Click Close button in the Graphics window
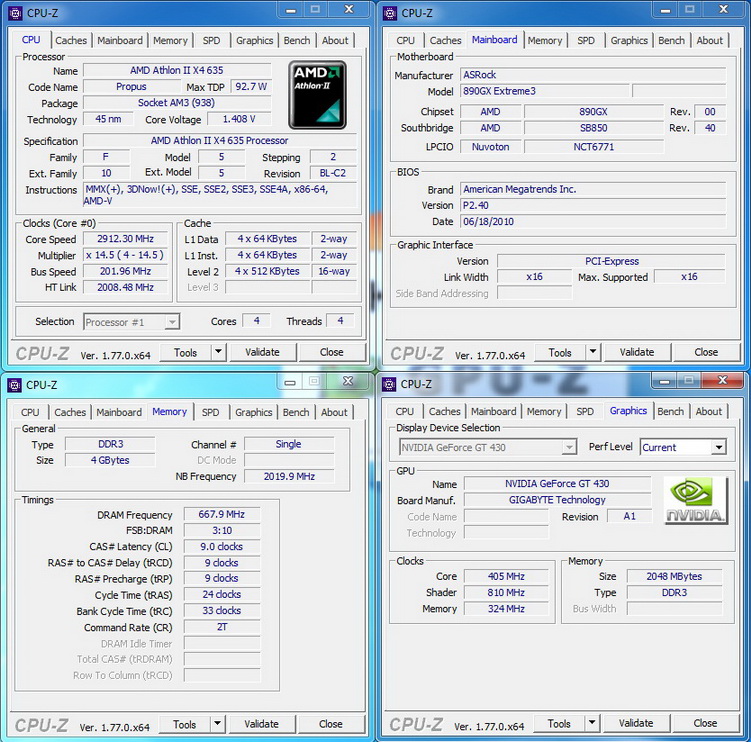Image resolution: width=751 pixels, height=742 pixels. click(x=705, y=723)
